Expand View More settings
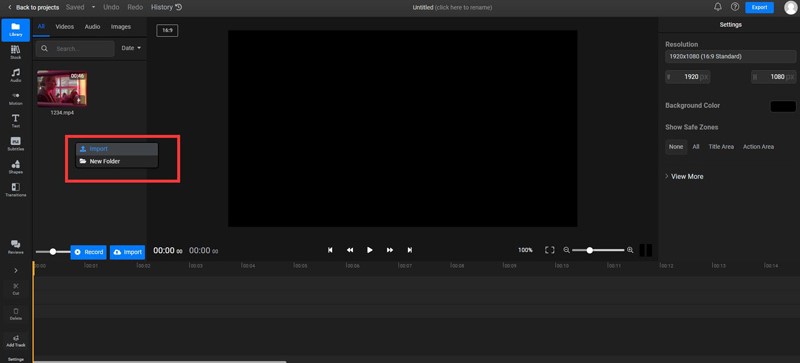The width and height of the screenshot is (800, 363). (684, 176)
